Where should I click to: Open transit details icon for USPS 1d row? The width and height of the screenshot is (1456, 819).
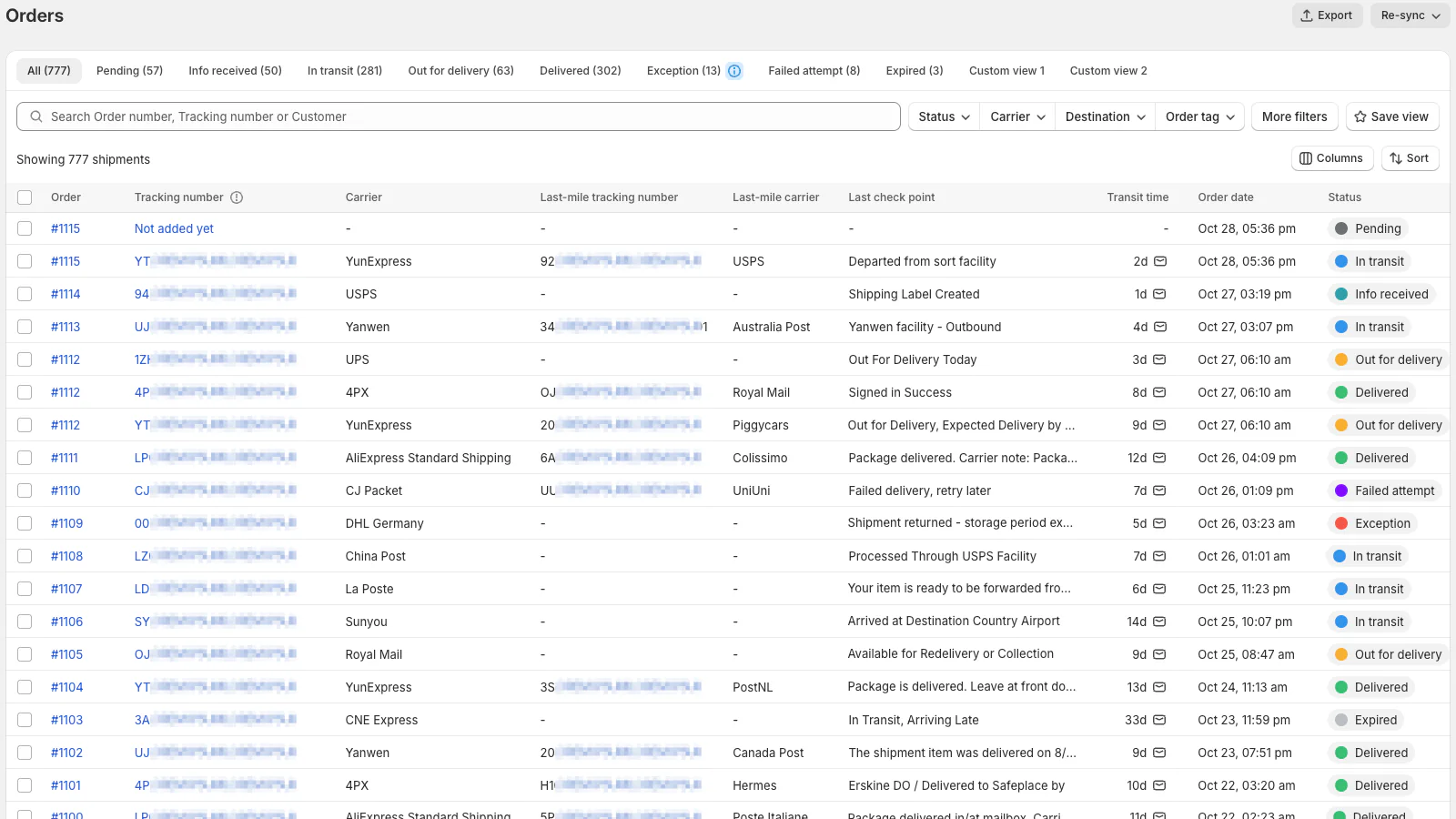[1159, 294]
